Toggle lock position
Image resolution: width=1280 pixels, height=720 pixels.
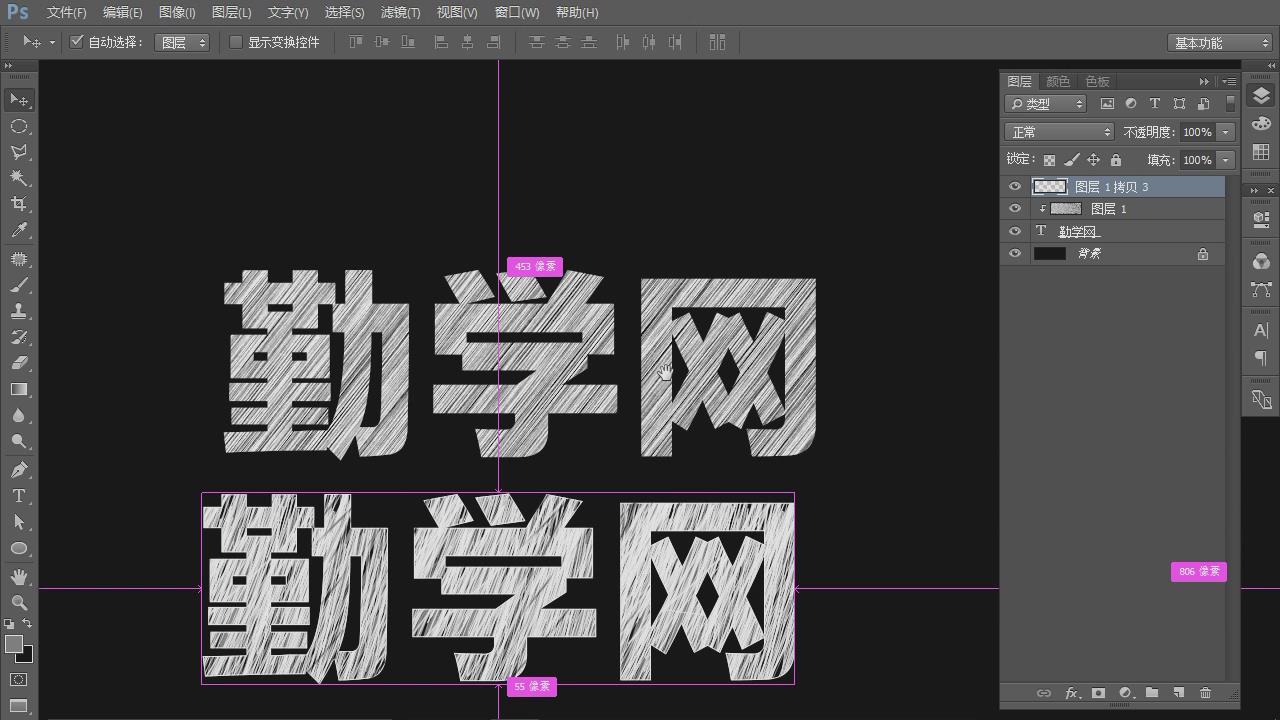pos(1094,160)
